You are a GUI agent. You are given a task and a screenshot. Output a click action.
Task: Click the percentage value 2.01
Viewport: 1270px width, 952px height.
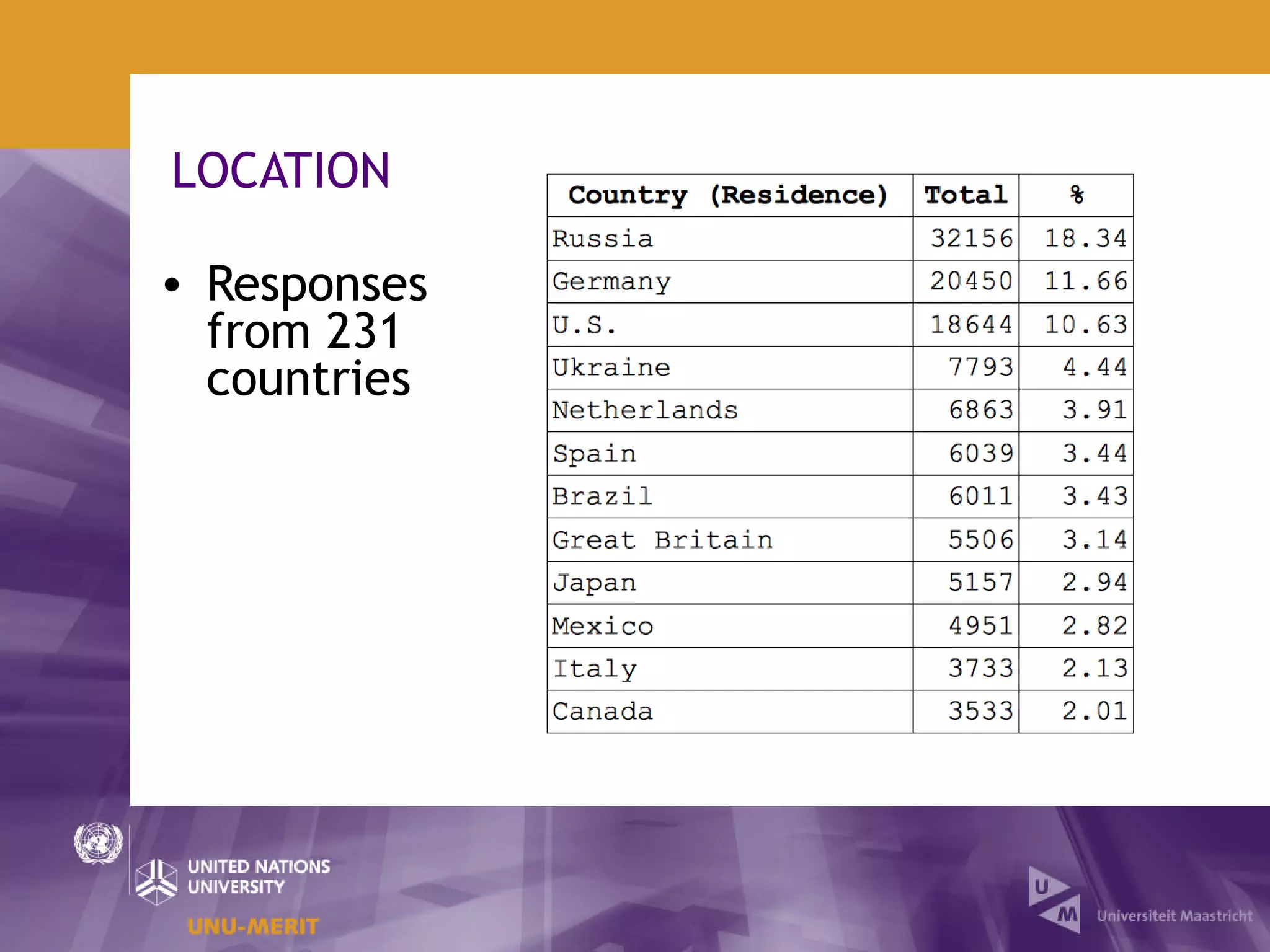(1095, 712)
